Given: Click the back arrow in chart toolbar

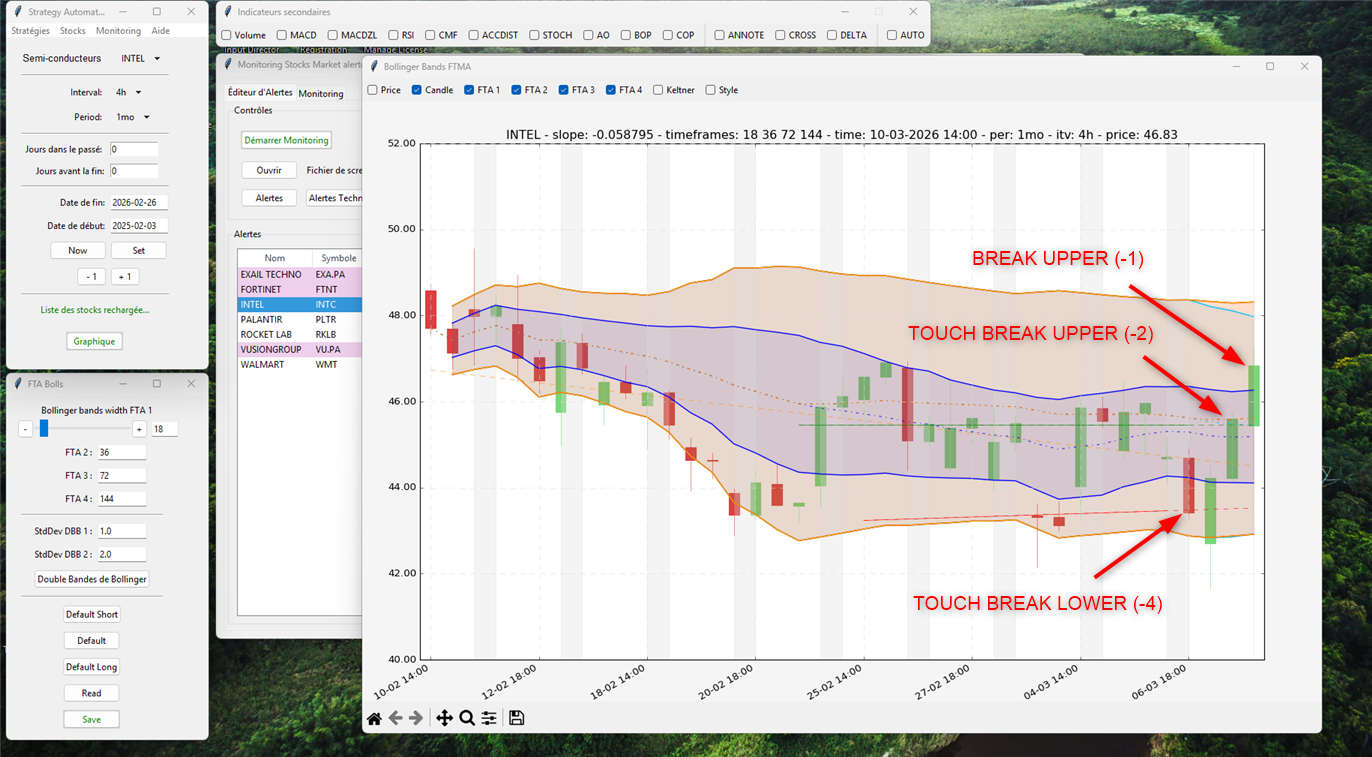Looking at the screenshot, I should [395, 718].
